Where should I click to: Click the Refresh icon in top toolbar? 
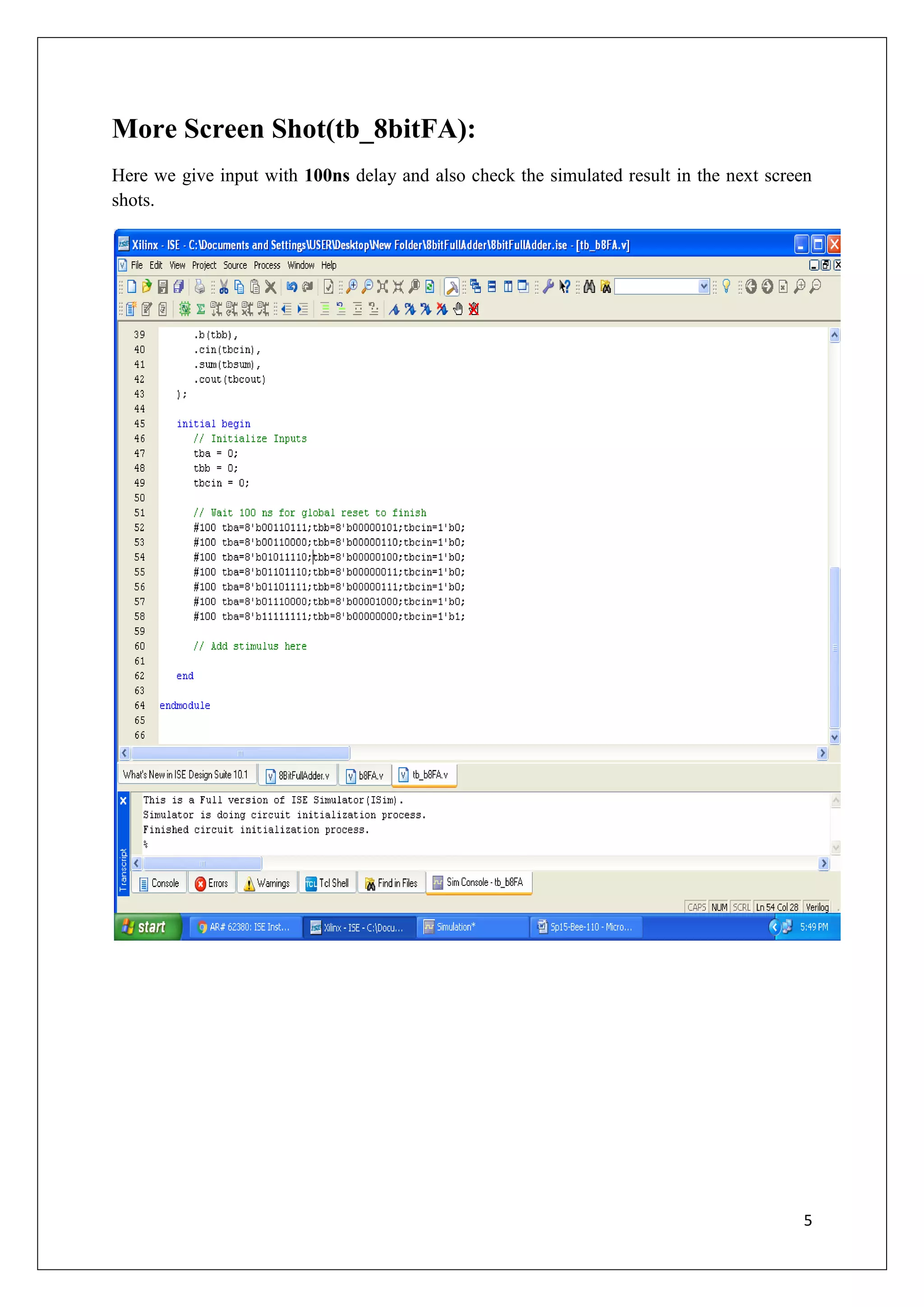coord(430,286)
